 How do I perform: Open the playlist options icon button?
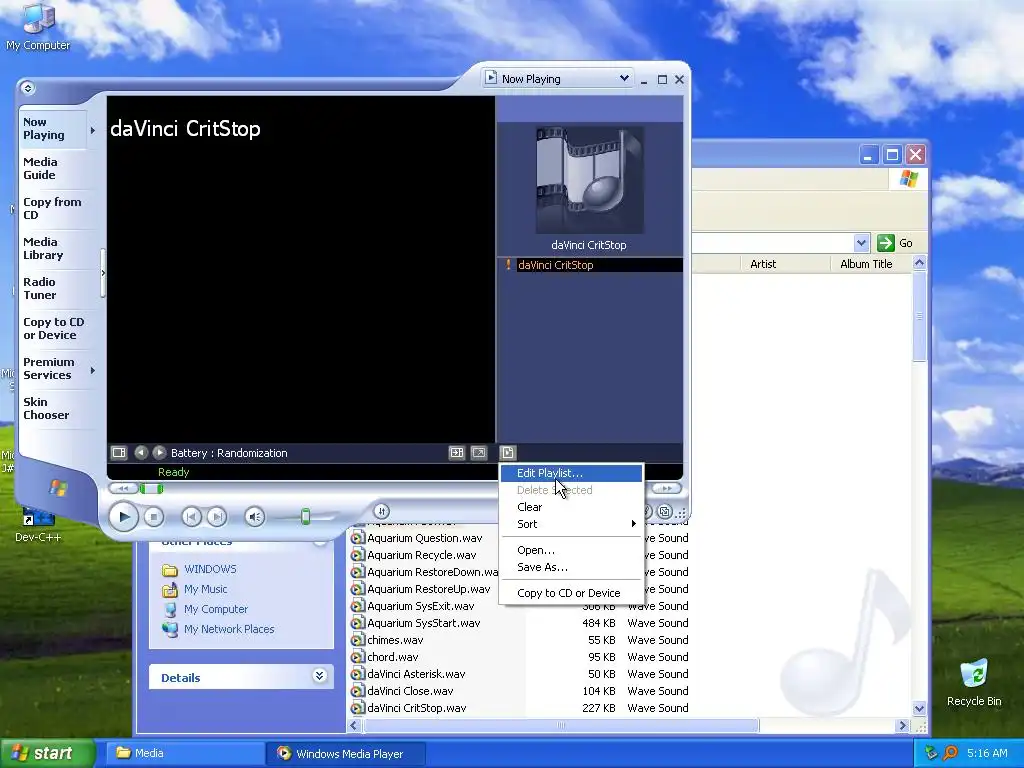(x=507, y=453)
